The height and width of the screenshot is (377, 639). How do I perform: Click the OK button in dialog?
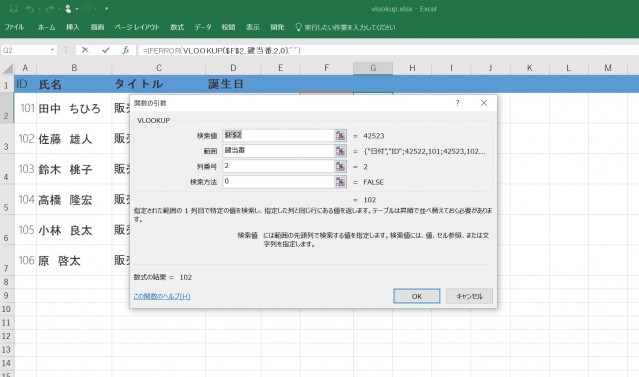416,296
